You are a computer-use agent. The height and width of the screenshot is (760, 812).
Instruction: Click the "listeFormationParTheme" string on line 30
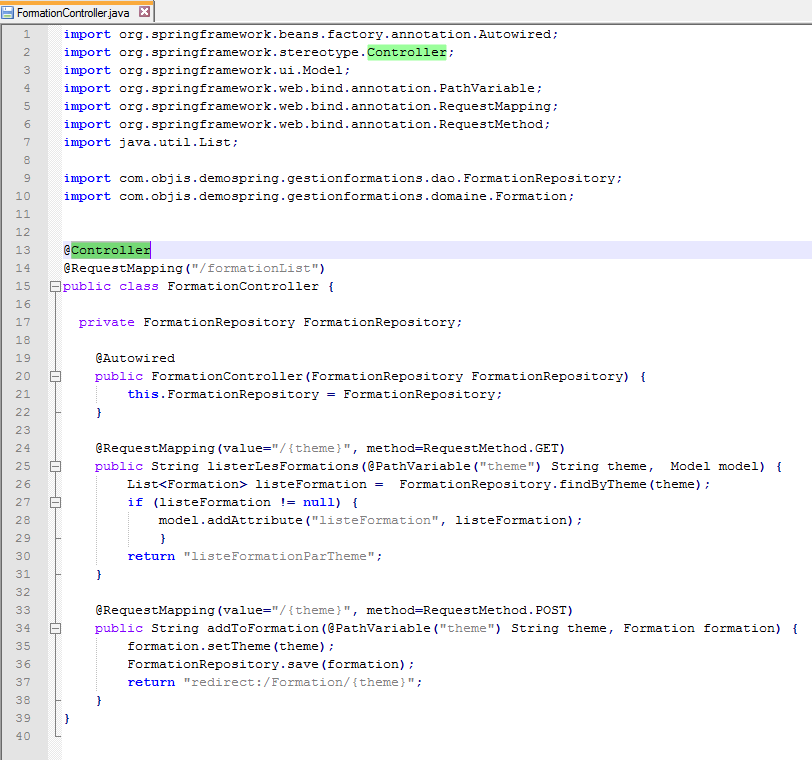coord(279,557)
